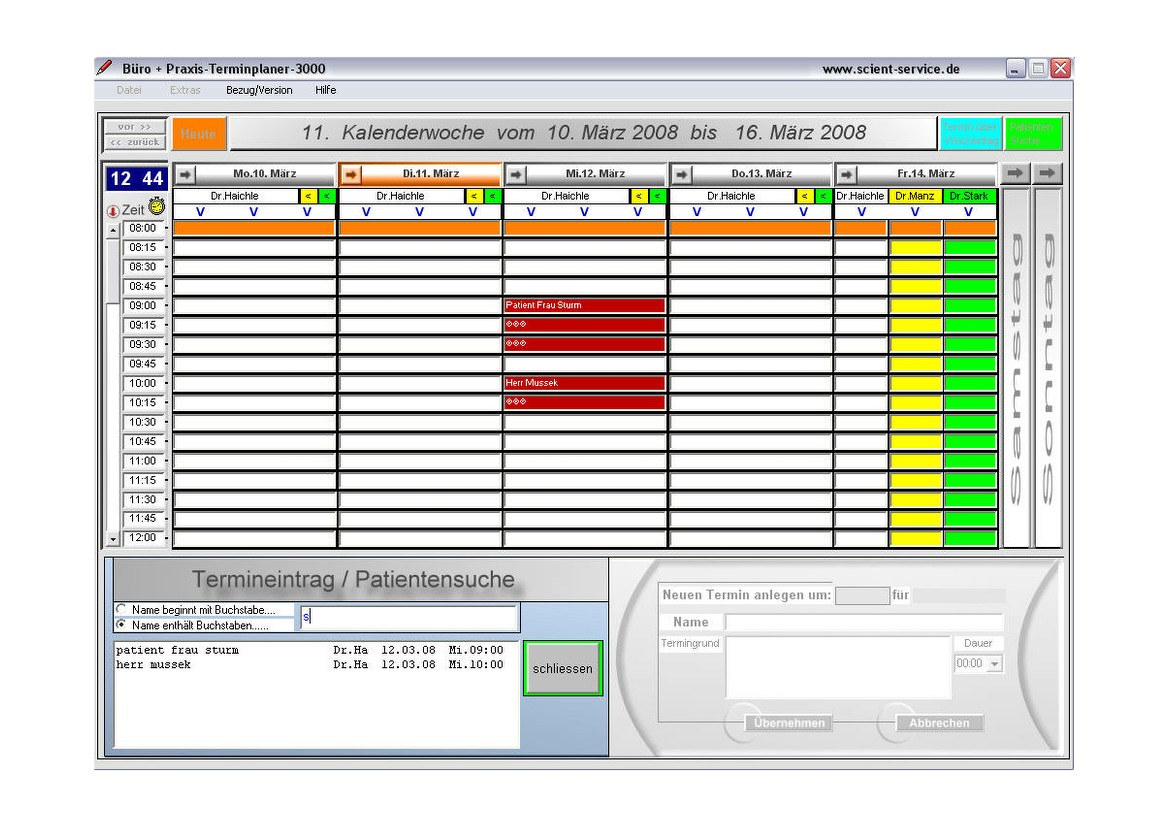The width and height of the screenshot is (1169, 827).
Task: Select 'Name enthält Buchstaben' radio option
Action: click(122, 625)
